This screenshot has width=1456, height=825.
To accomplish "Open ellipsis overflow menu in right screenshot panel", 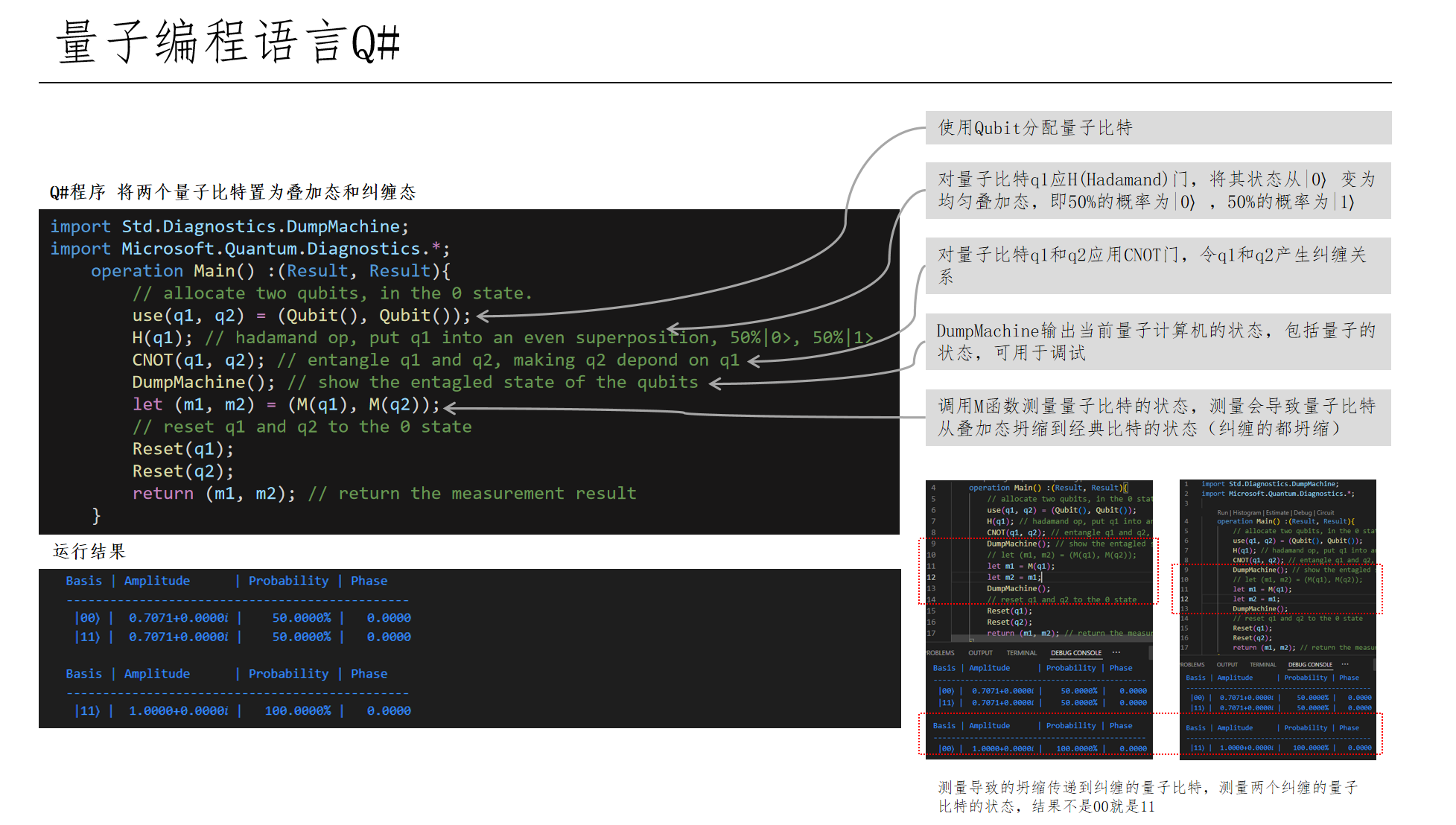I will click(x=1345, y=664).
